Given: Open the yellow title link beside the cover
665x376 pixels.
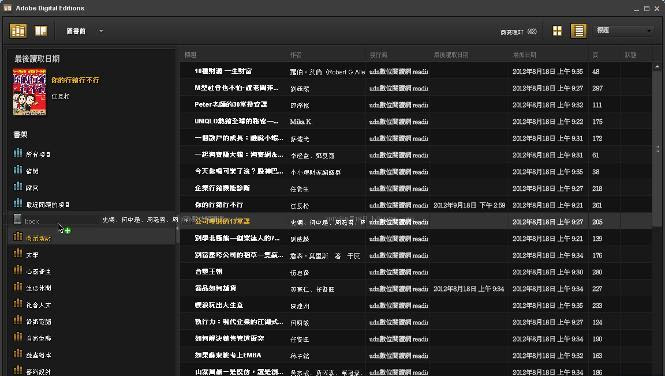Looking at the screenshot, I should 75,80.
